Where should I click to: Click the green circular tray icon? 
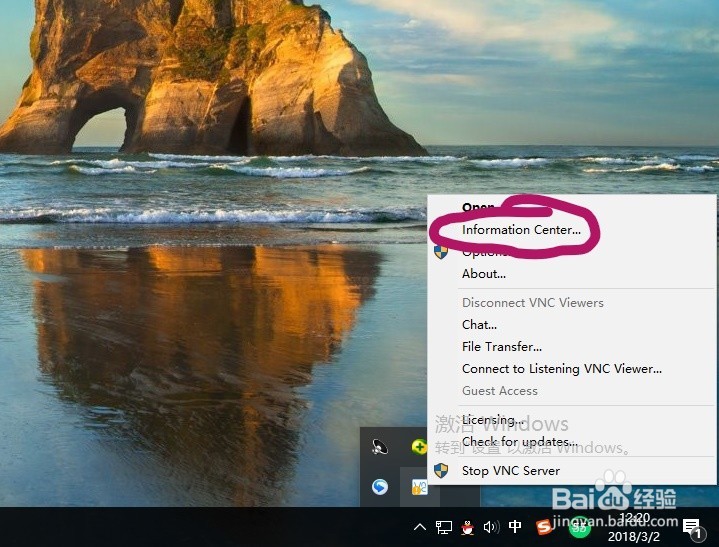coord(580,528)
